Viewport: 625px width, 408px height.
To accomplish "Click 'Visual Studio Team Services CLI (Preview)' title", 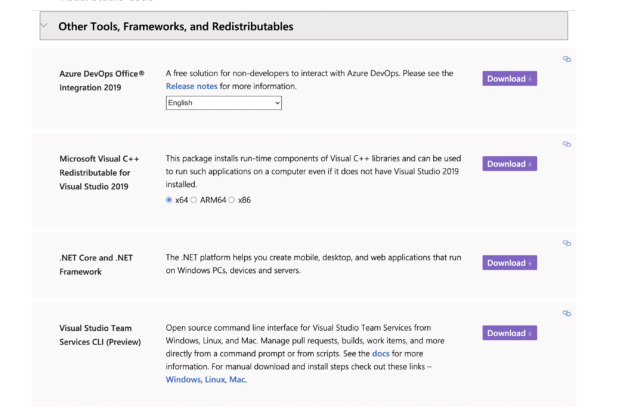I will pos(100,335).
